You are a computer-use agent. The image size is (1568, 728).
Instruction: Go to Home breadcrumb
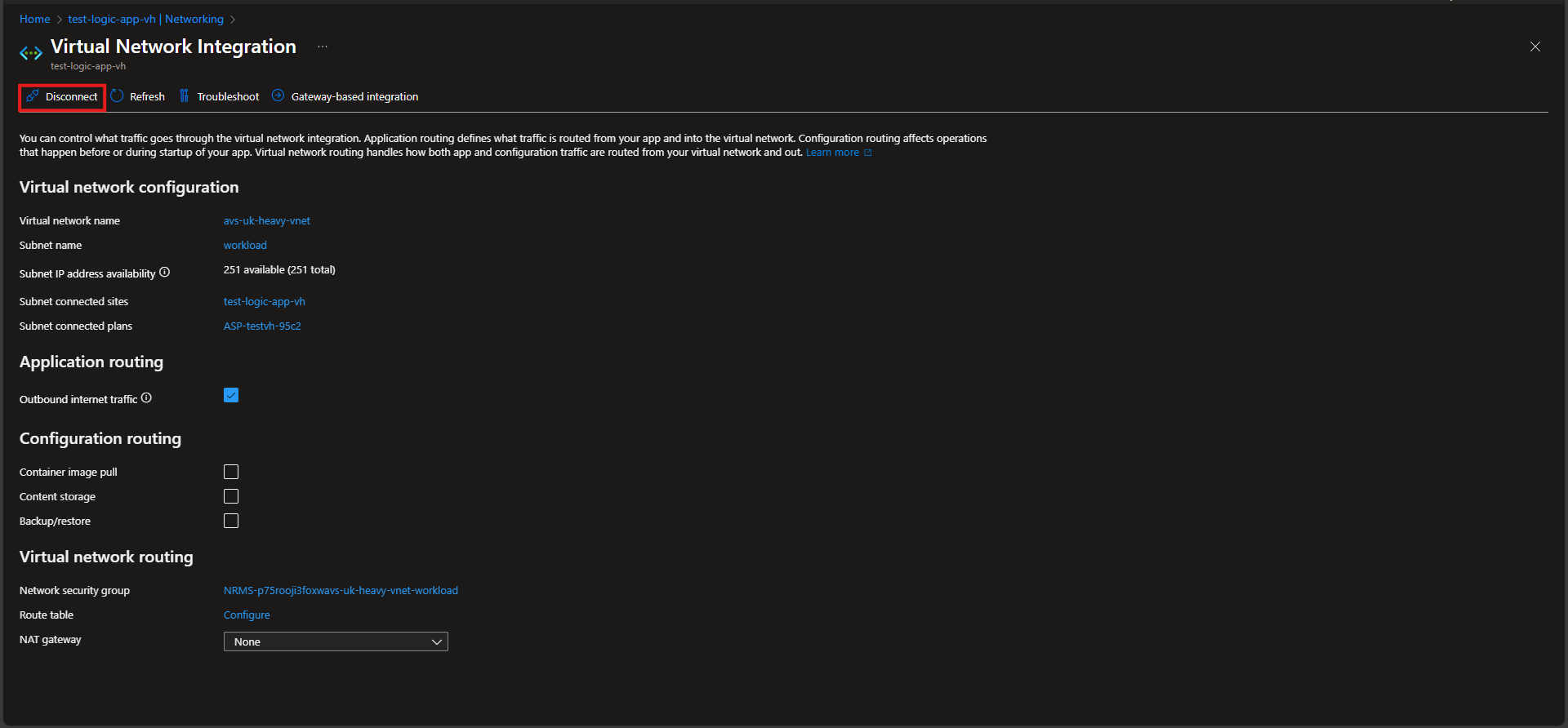[35, 19]
